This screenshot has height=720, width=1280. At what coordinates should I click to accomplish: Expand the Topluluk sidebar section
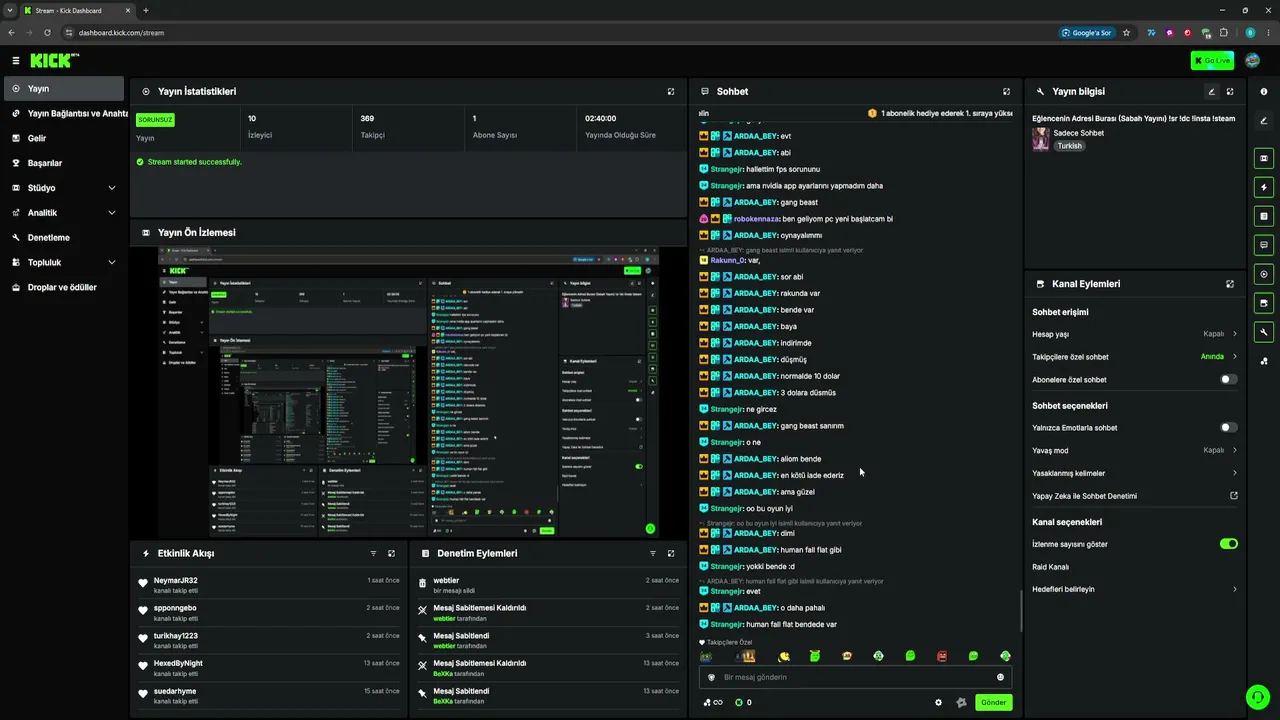65,263
